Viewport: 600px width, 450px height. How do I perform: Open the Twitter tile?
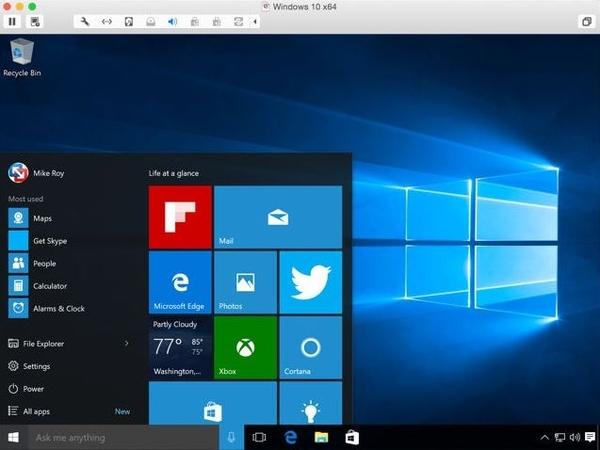pyautogui.click(x=311, y=282)
